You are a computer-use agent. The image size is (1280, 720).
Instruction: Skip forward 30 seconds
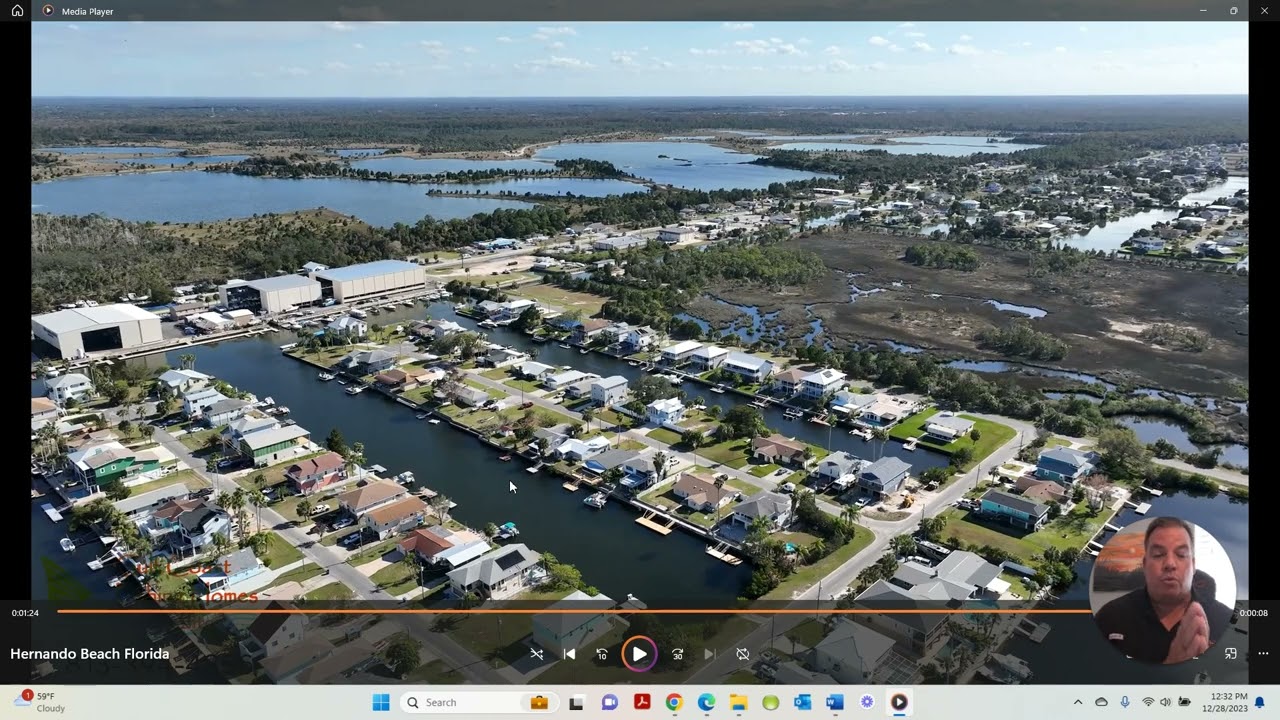pyautogui.click(x=677, y=654)
